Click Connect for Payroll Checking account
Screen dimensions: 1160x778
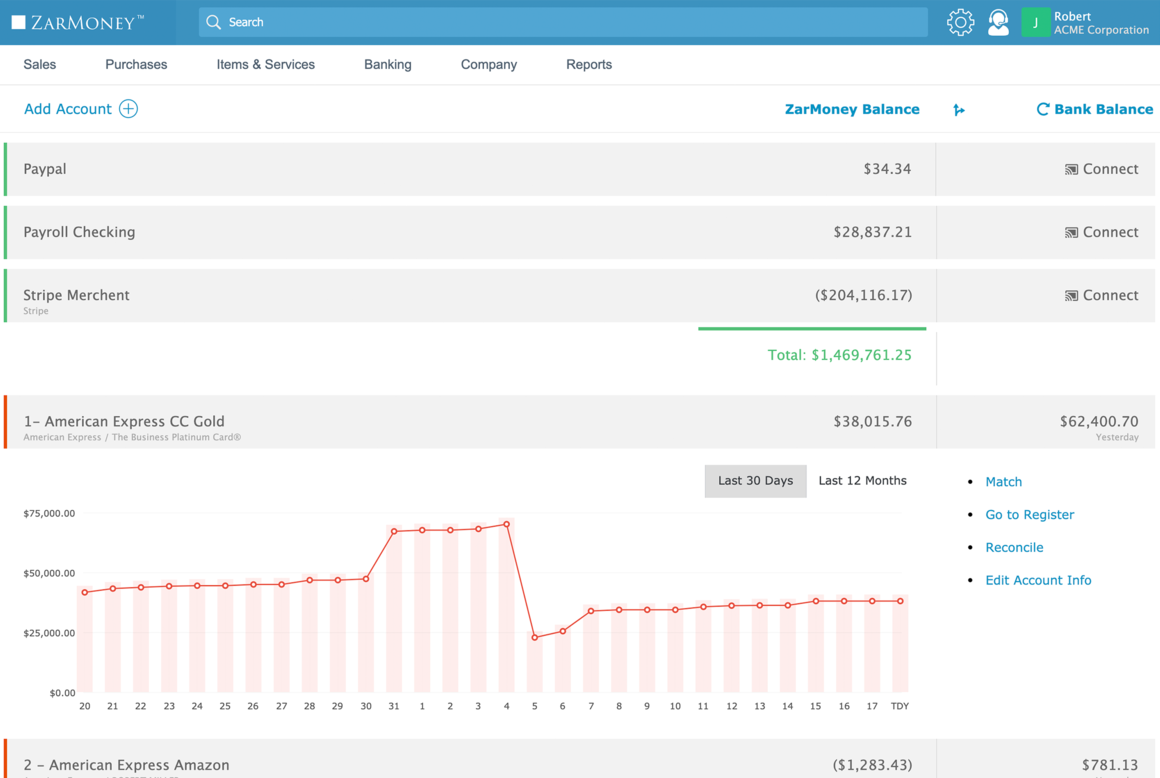point(1110,232)
